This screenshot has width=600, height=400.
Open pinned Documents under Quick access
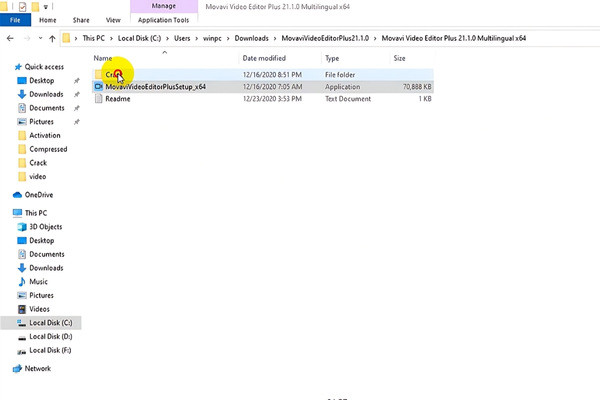(x=47, y=108)
